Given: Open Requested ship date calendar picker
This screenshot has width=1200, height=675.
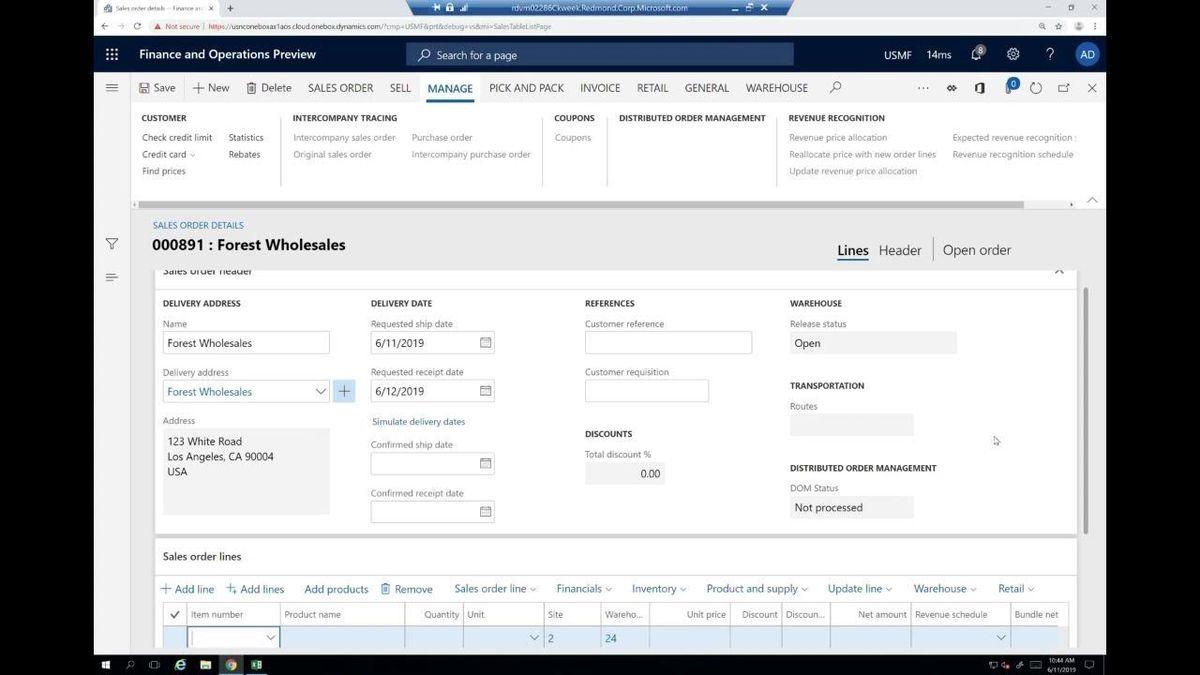Looking at the screenshot, I should [485, 343].
